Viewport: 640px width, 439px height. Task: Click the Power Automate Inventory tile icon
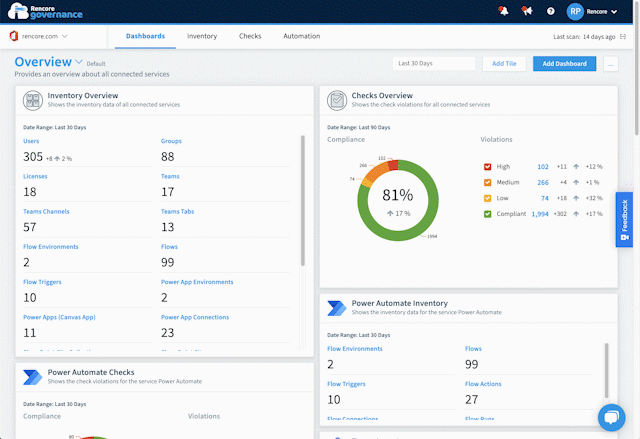click(x=337, y=308)
